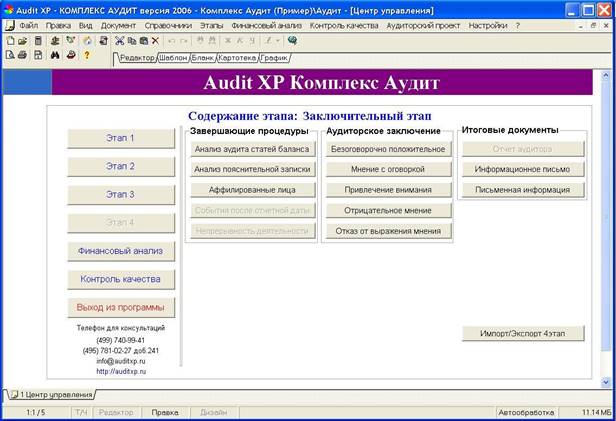Screen dimensions: 616x421
Task: Click the home-style icon in the toolbar
Action: 87,40
